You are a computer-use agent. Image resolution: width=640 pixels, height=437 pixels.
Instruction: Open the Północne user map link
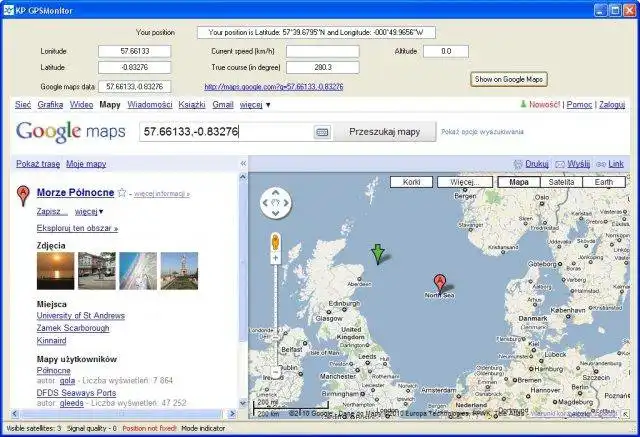point(53,370)
